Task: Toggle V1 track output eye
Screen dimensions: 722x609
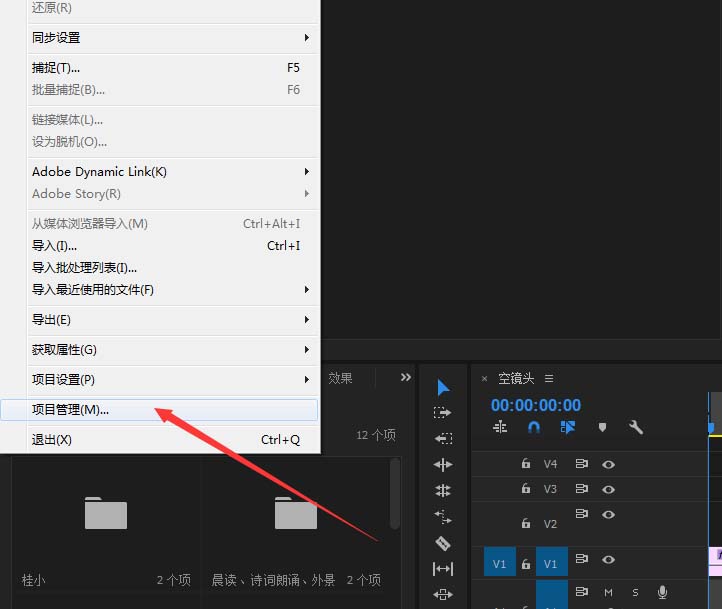Action: click(608, 559)
